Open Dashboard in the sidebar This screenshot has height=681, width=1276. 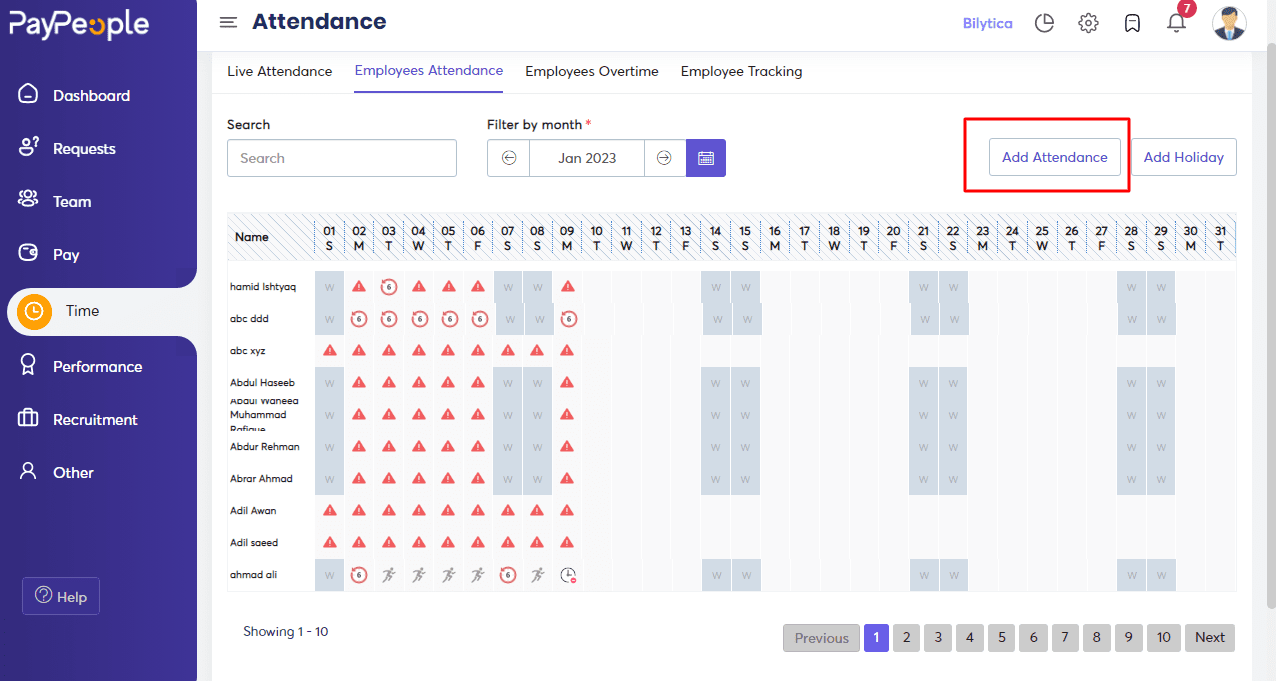coord(91,96)
